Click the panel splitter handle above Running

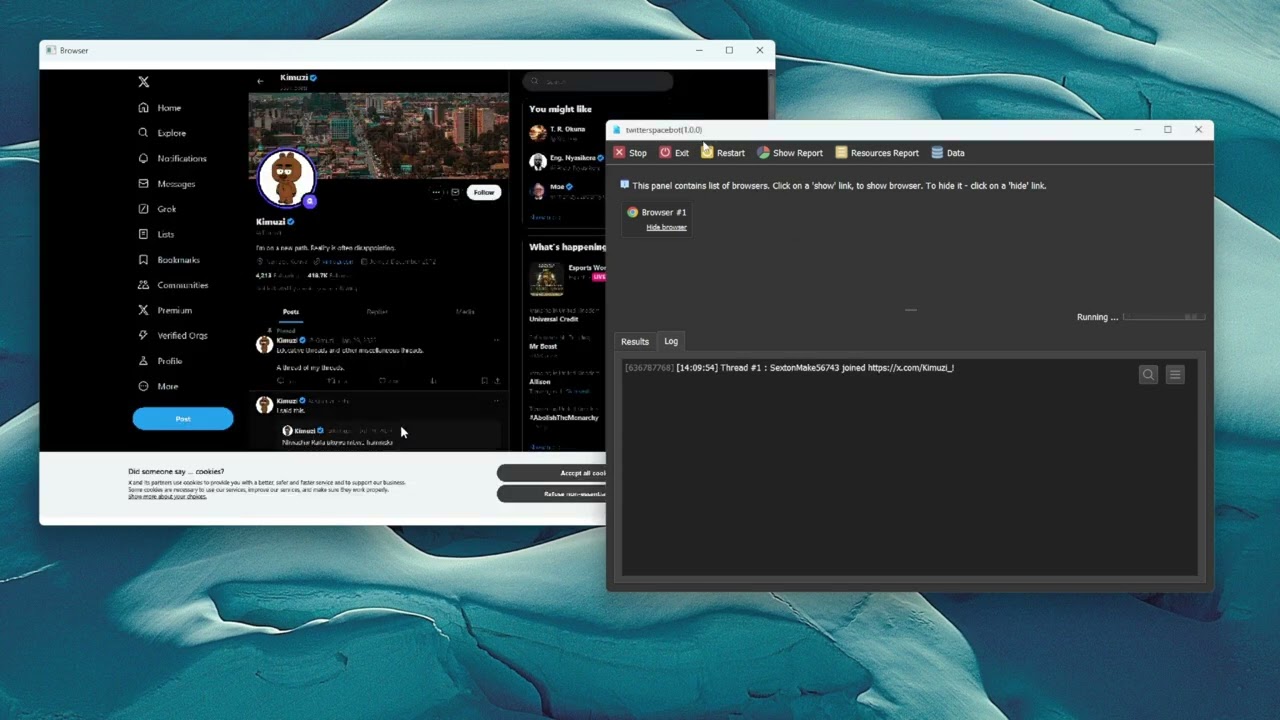(910, 310)
